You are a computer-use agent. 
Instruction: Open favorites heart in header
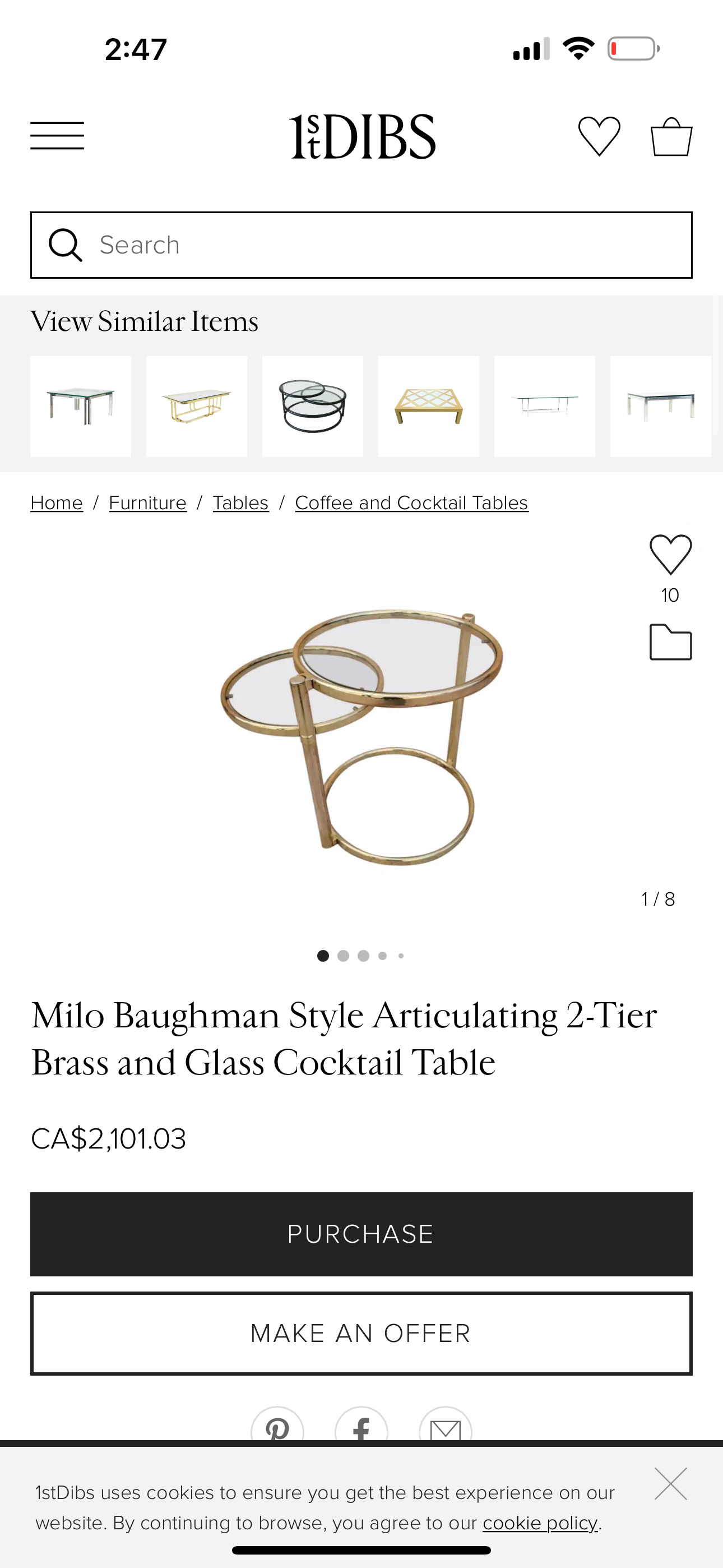(599, 136)
